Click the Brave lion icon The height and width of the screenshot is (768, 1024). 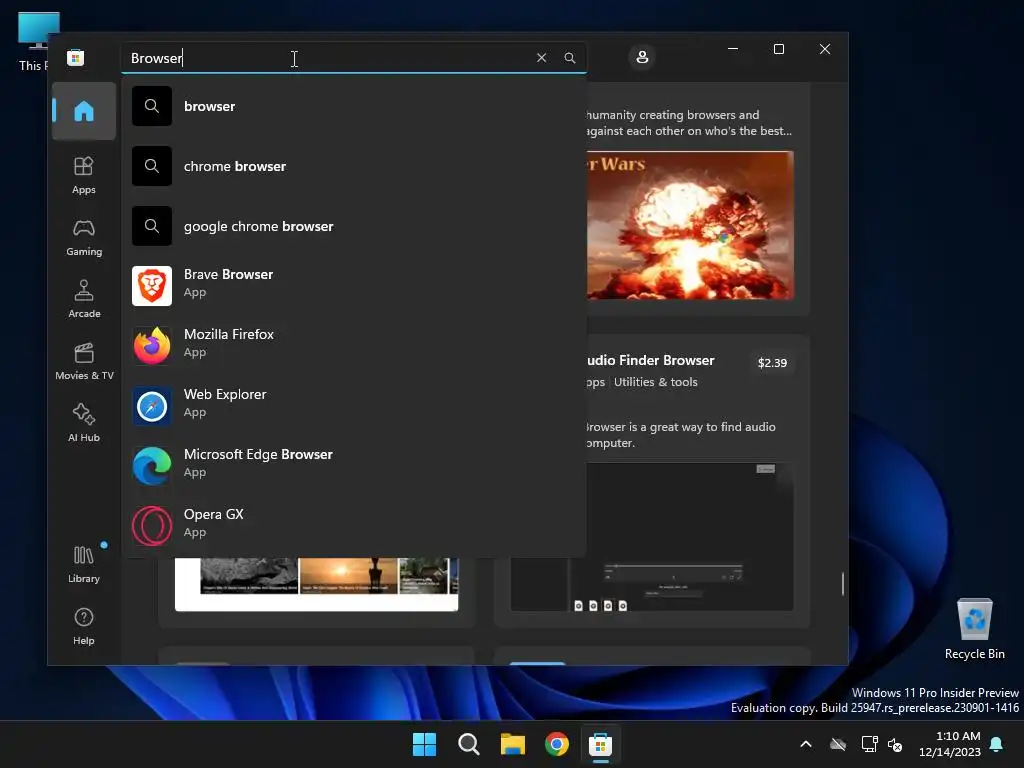(x=152, y=285)
